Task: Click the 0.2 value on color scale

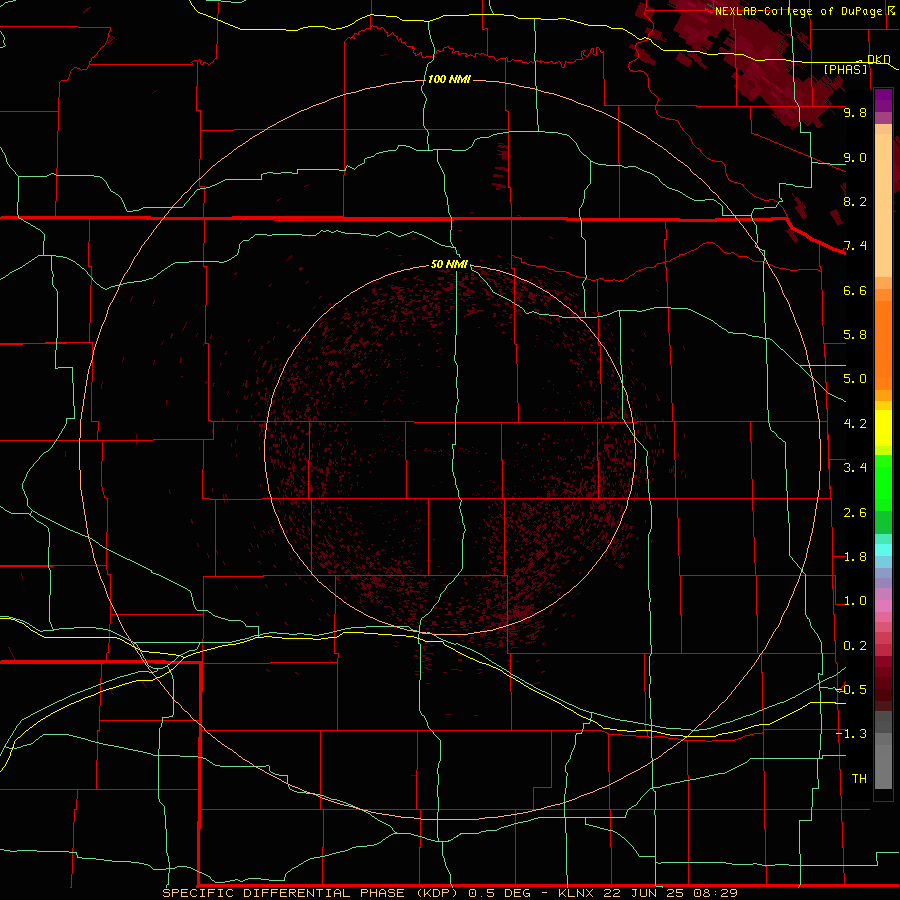Action: [x=855, y=646]
